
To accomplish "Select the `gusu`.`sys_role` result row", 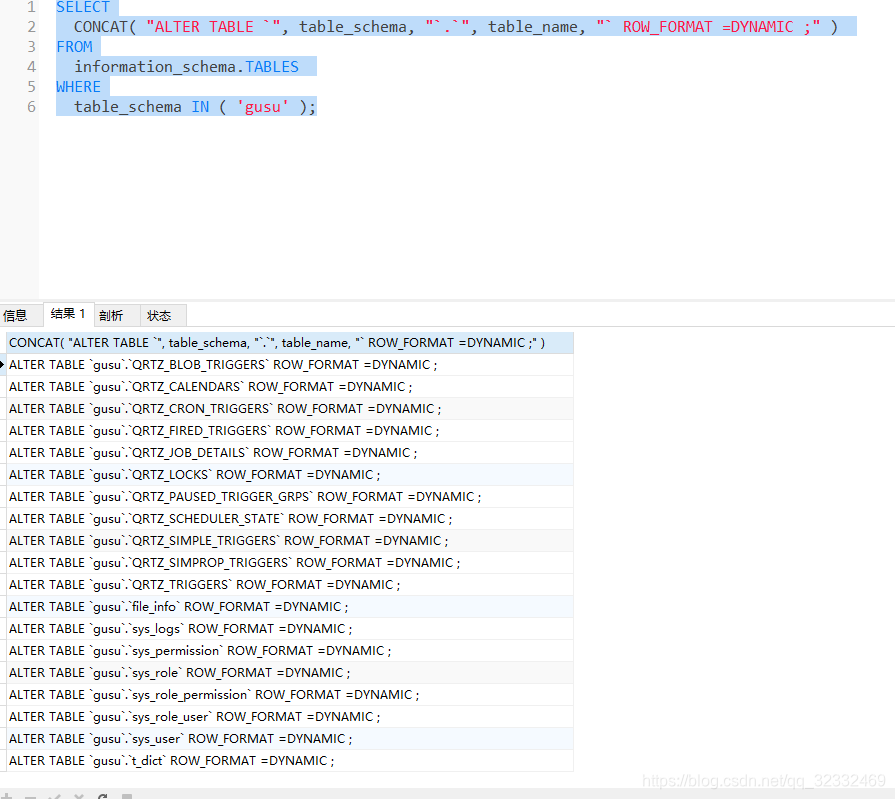I will 290,673.
